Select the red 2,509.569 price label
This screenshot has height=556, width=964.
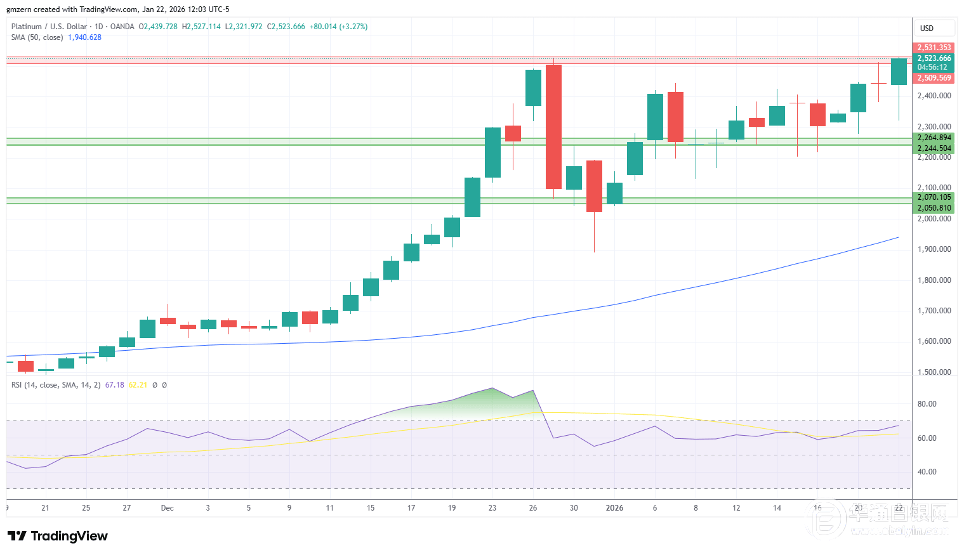pos(934,78)
